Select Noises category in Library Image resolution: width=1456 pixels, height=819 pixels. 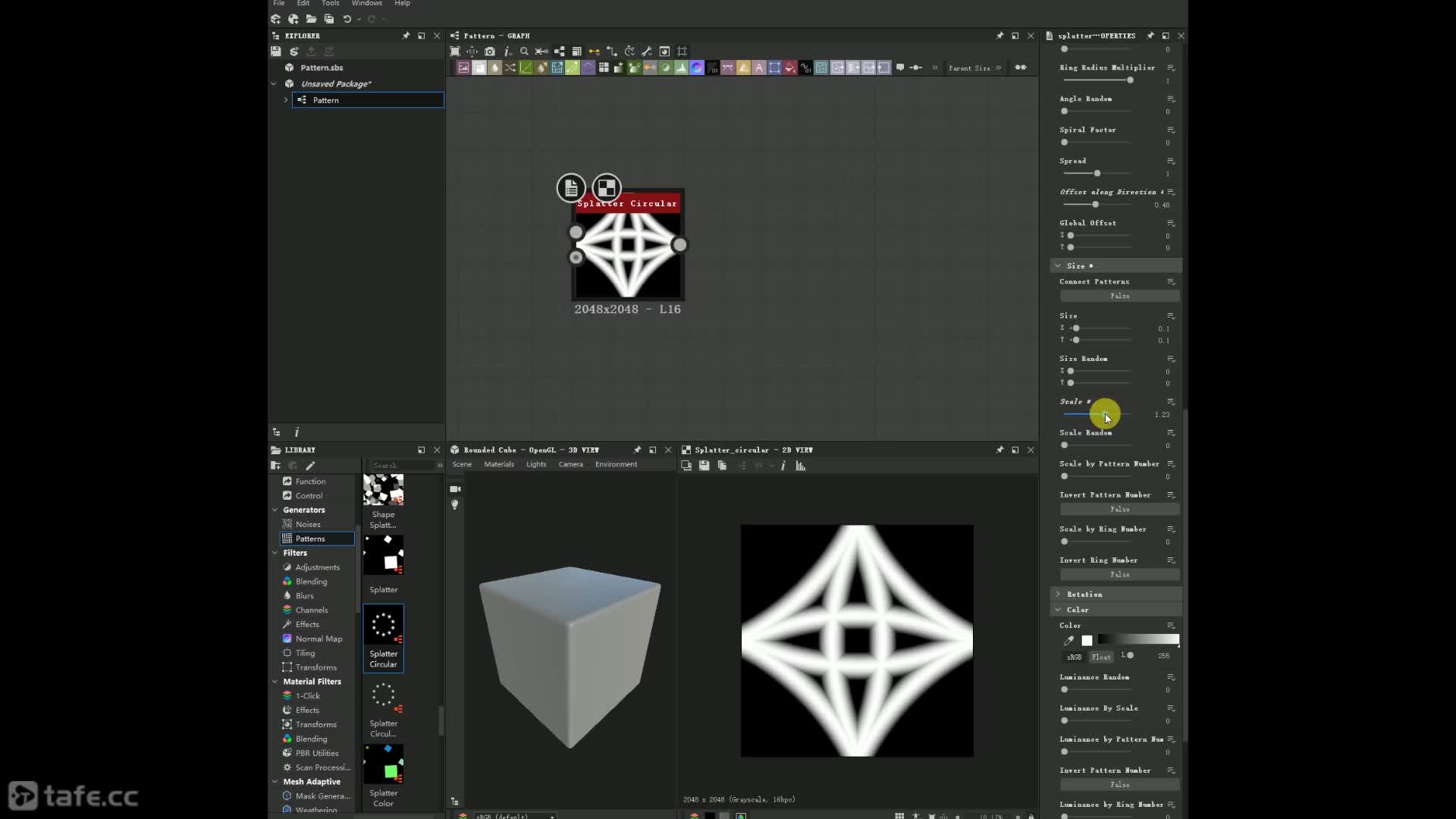click(308, 525)
